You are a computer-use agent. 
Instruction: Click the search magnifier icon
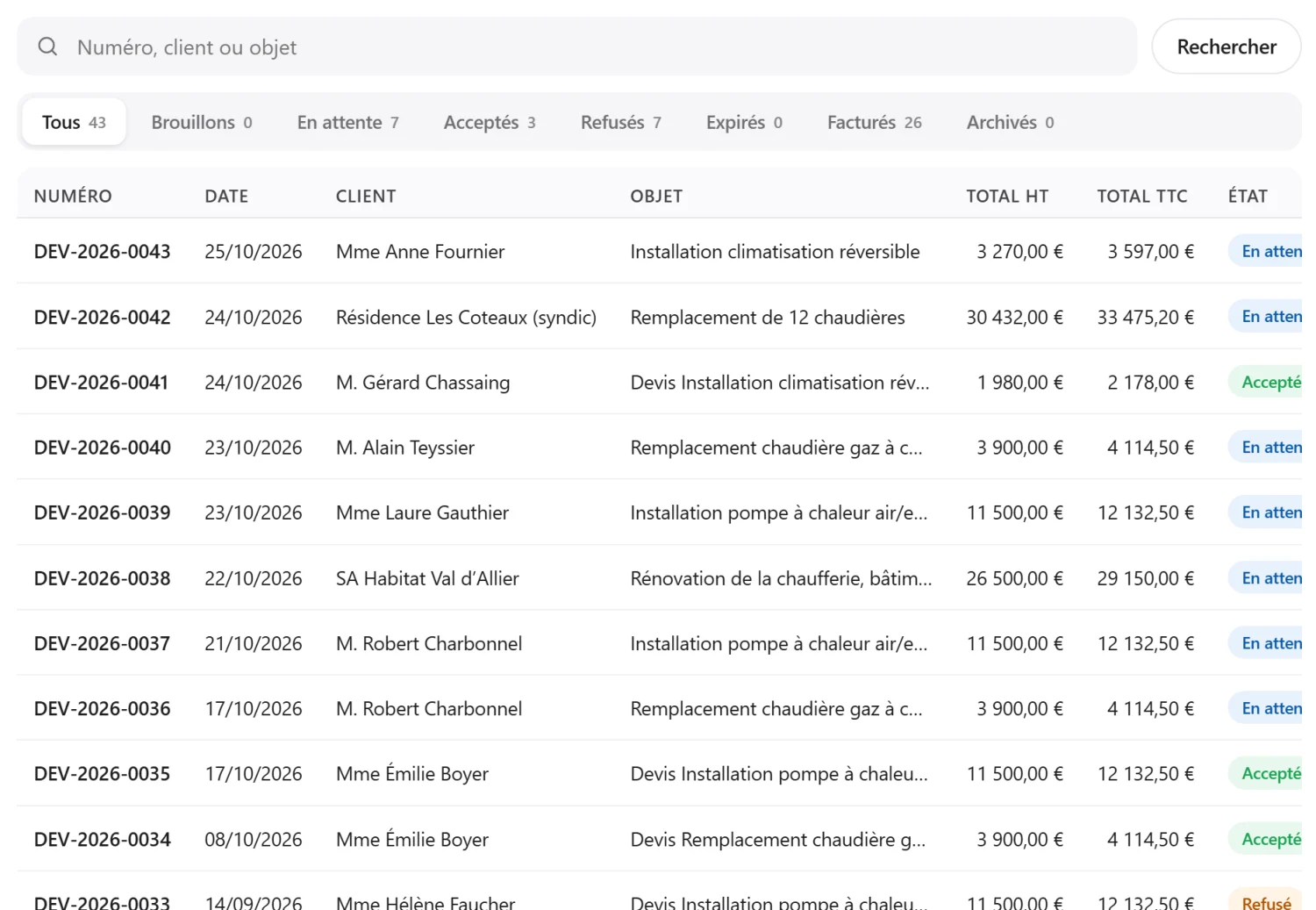47,47
